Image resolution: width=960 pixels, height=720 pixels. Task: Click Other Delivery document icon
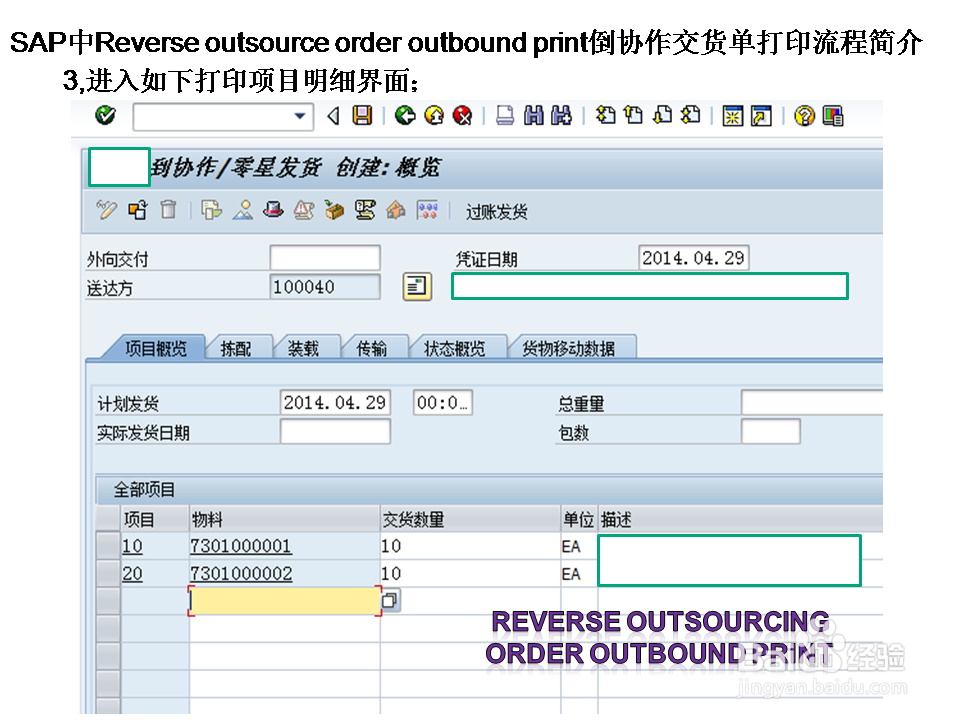(x=138, y=210)
